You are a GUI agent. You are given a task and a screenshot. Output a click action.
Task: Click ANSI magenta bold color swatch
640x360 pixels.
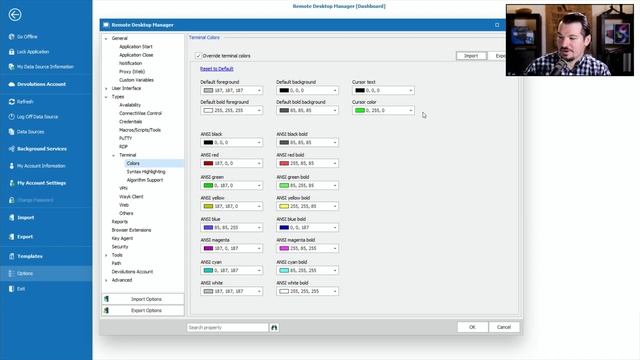[284, 249]
